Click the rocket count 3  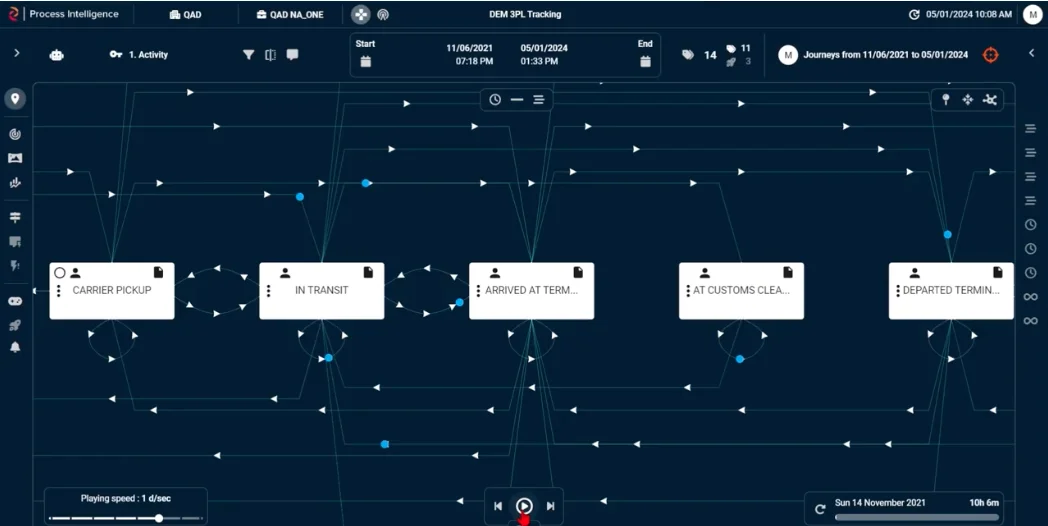(x=738, y=61)
